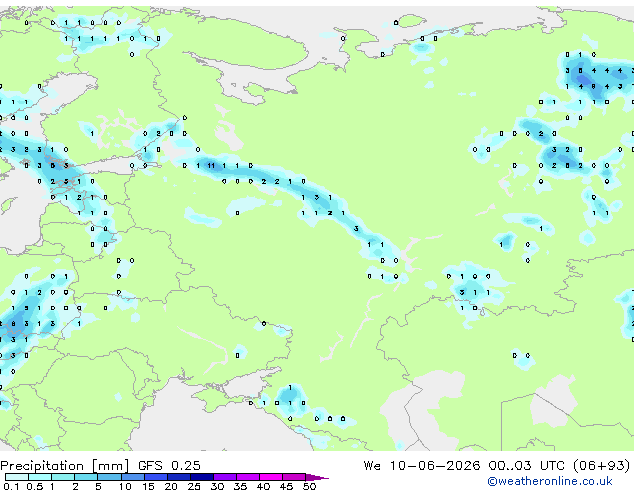Pick the 1–2 mm legend swatch

click(63, 477)
